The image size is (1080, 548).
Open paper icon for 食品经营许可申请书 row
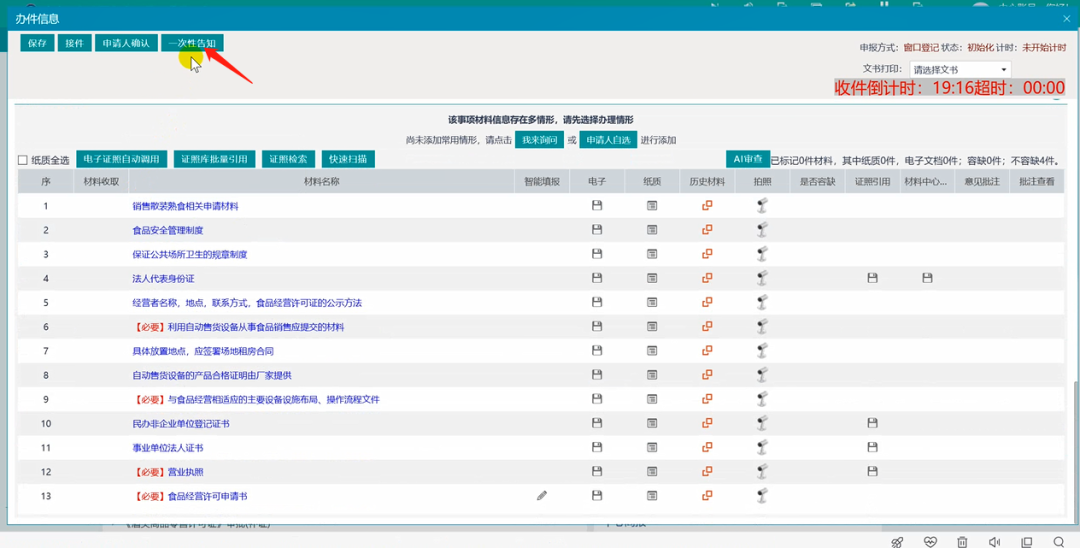click(652, 496)
